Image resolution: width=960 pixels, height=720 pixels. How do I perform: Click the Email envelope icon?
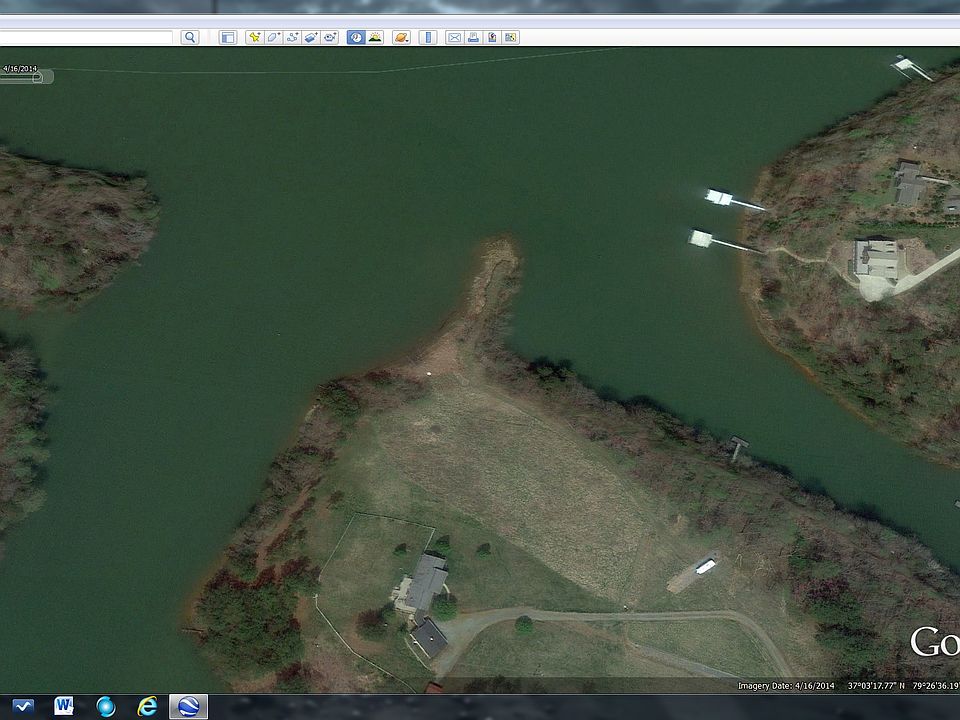[454, 37]
